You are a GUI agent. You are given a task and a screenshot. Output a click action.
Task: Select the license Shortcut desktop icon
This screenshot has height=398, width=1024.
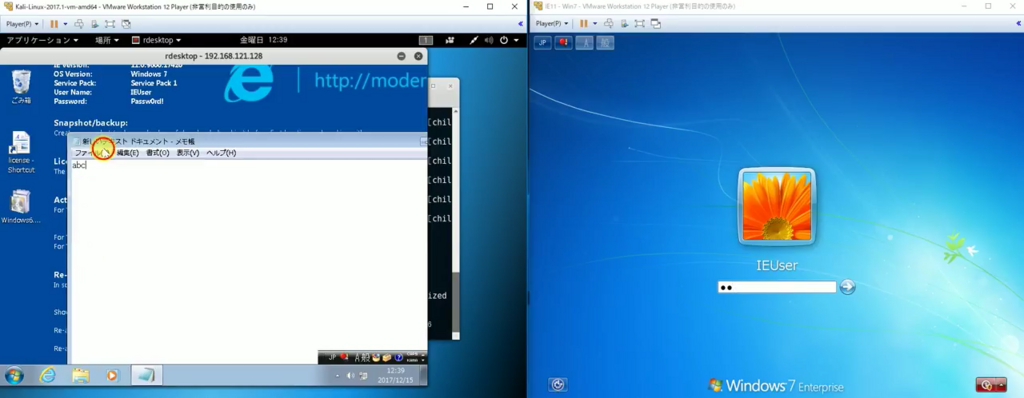21,152
